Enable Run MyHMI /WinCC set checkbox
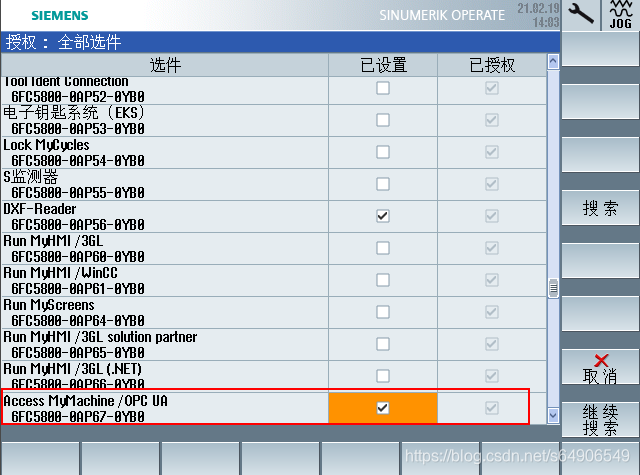 [382, 280]
